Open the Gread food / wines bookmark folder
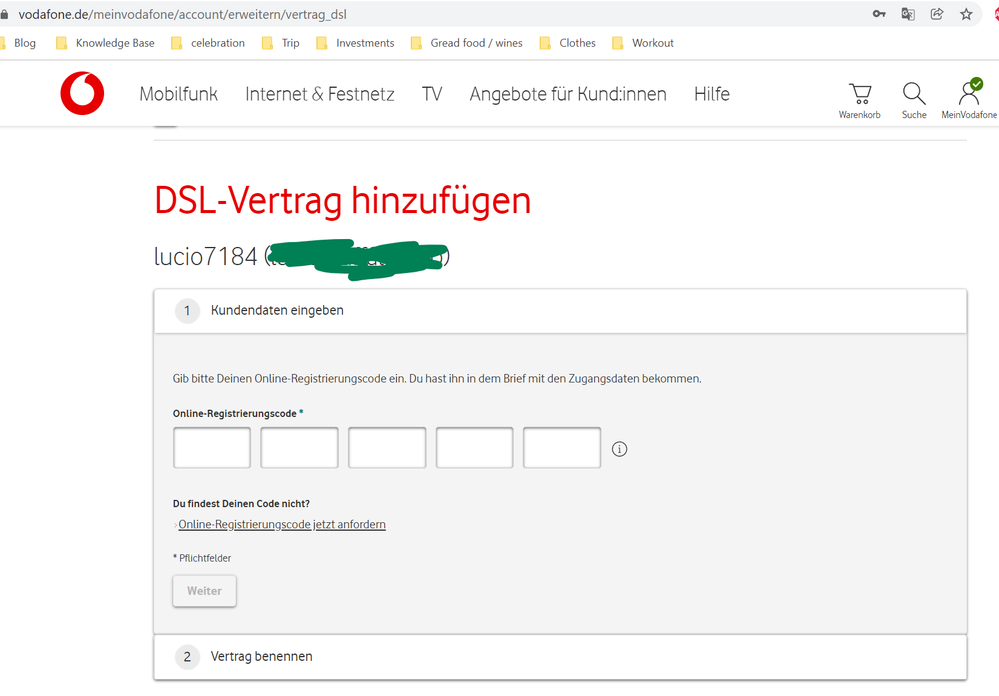Image resolution: width=999 pixels, height=696 pixels. (467, 43)
